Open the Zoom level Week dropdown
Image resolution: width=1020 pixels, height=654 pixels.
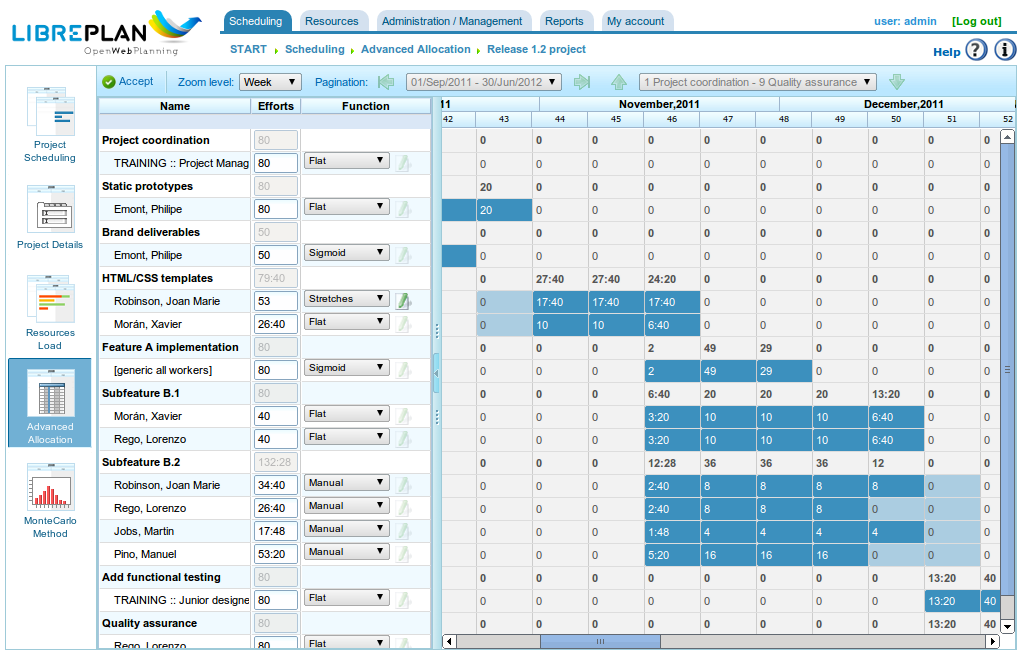270,82
